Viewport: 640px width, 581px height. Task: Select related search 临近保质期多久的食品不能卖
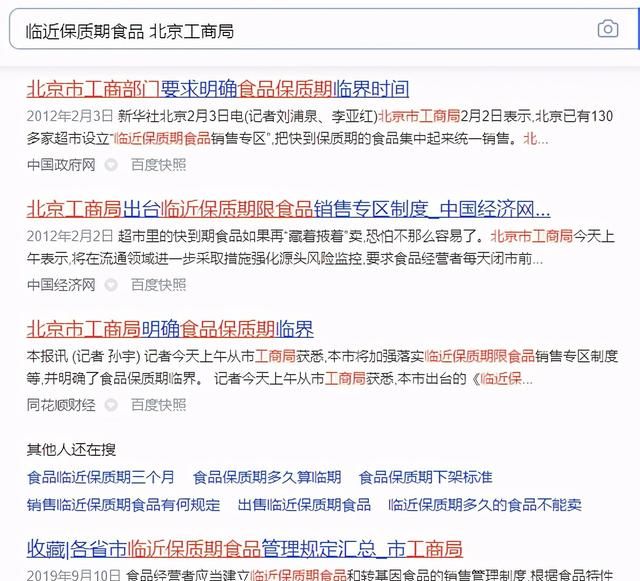point(485,505)
